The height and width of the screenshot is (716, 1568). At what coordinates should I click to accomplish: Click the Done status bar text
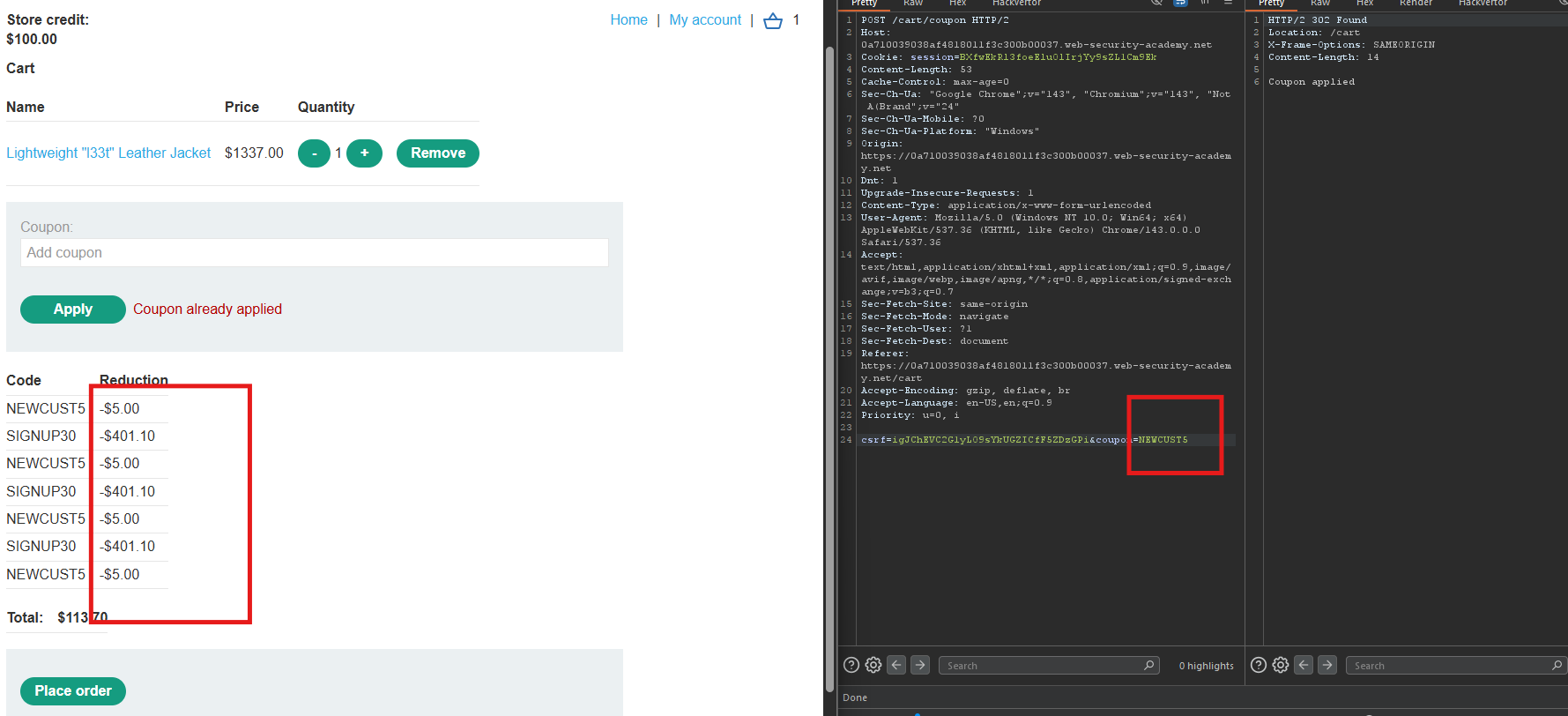(x=855, y=697)
